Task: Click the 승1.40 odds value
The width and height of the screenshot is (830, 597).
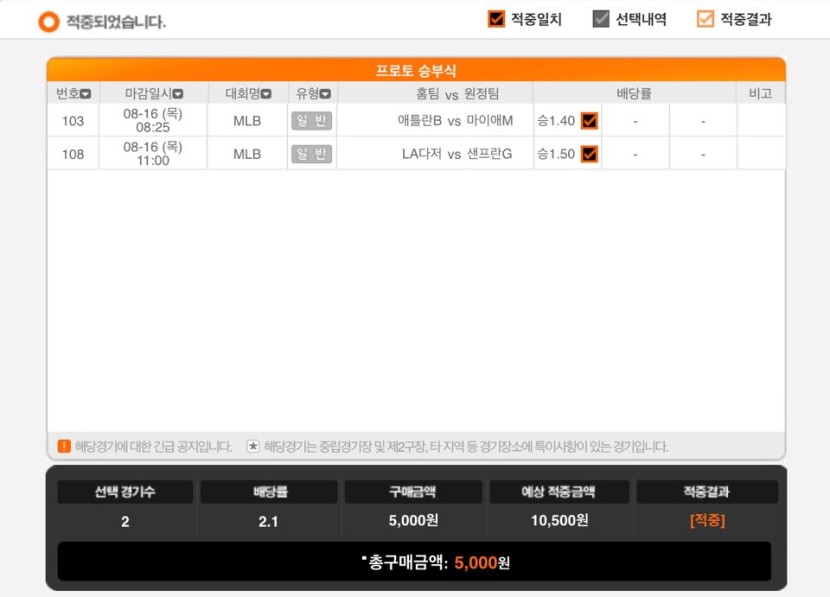Action: 556,121
